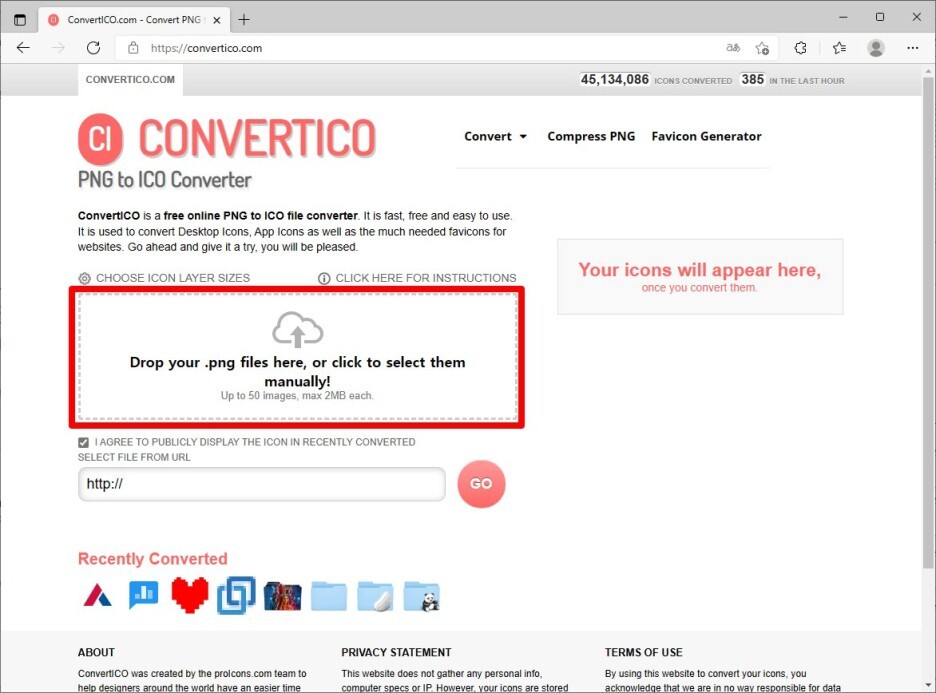
Task: Click the cloud upload icon in the drop zone
Action: 297,329
